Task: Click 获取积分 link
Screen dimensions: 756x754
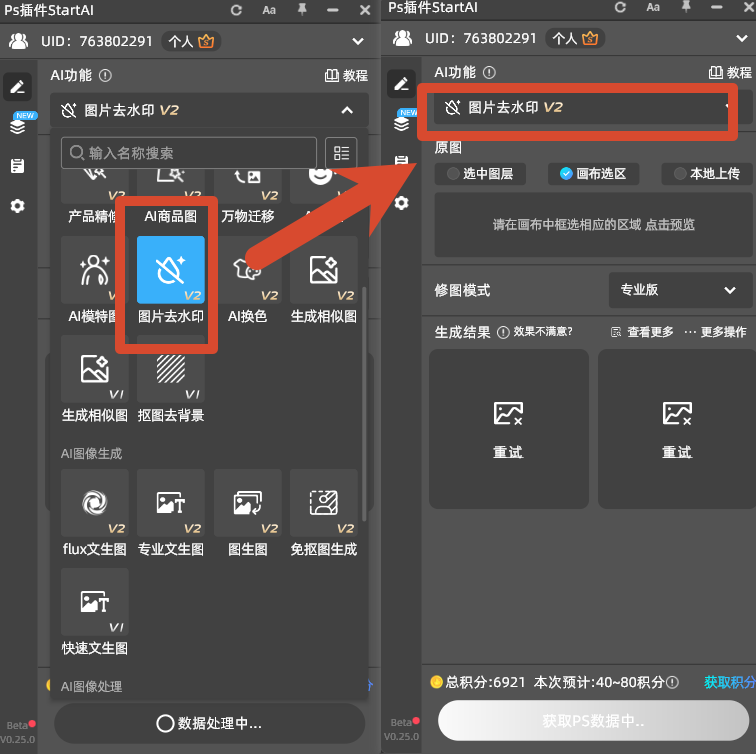Action: click(729, 682)
